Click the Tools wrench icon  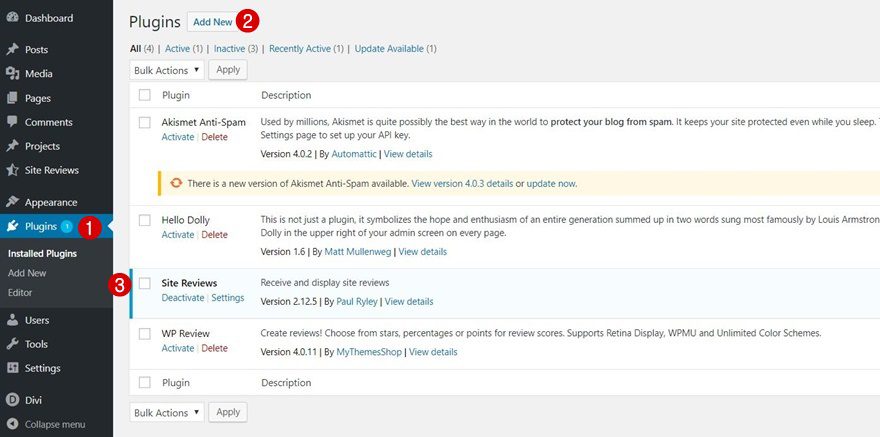coord(12,344)
